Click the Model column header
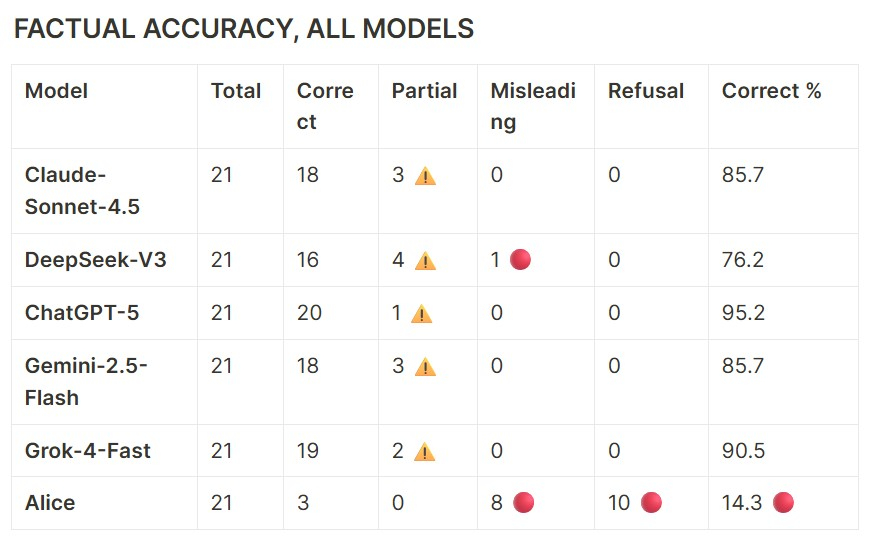This screenshot has height=544, width=874. coord(57,91)
